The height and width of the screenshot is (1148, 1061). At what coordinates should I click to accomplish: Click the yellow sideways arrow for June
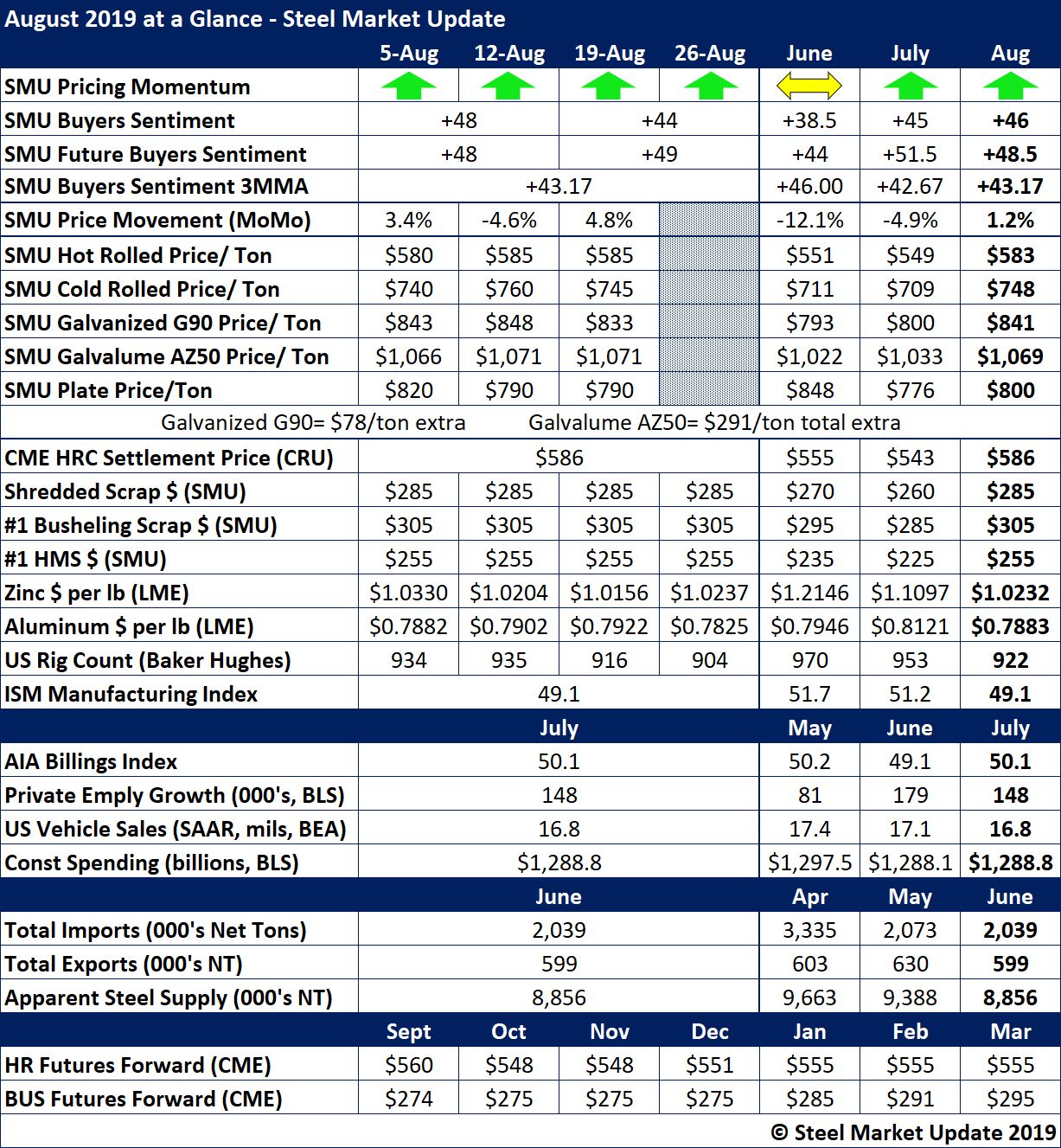click(x=809, y=87)
